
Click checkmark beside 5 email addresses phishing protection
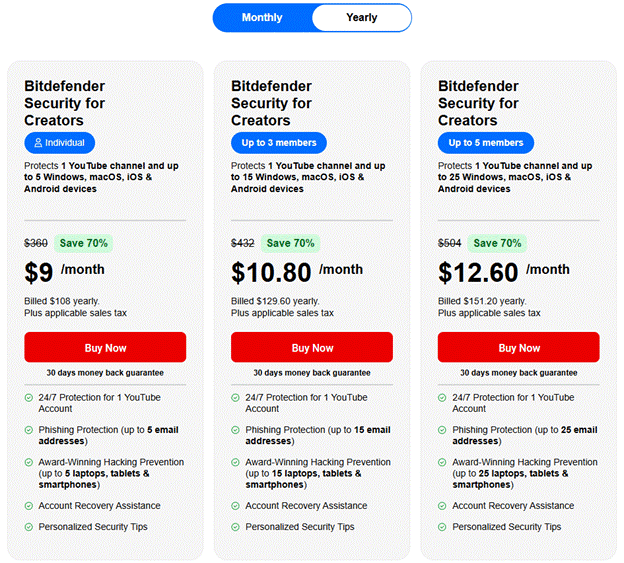pos(29,430)
